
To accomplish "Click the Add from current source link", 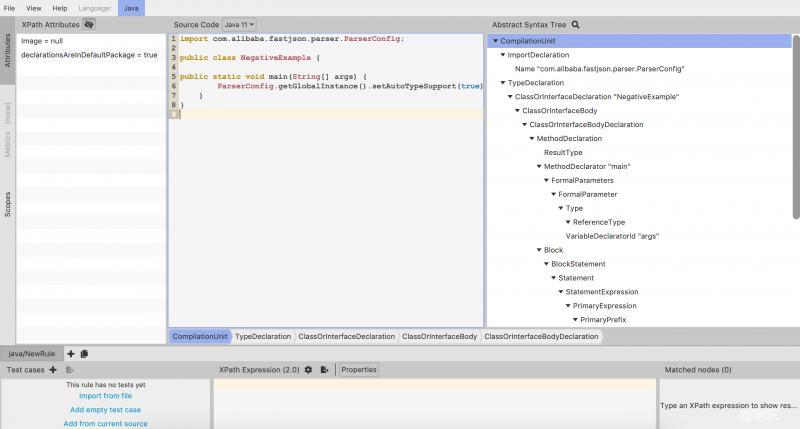I will pyautogui.click(x=106, y=423).
